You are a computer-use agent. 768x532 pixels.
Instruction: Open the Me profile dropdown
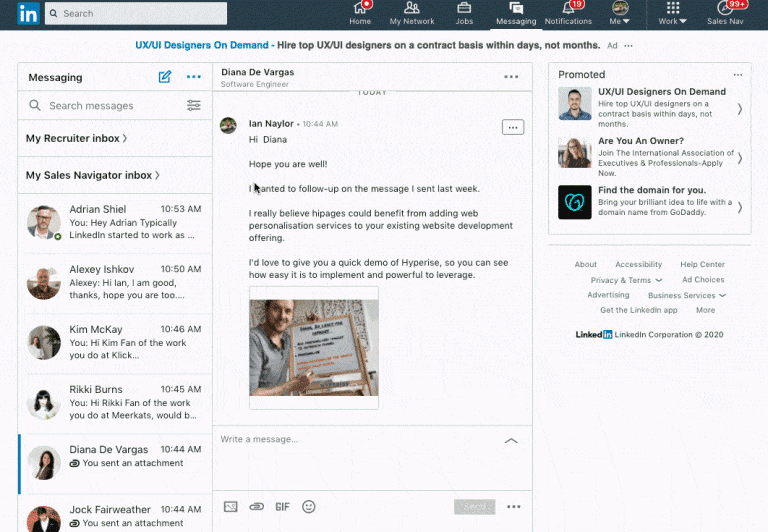(x=620, y=14)
